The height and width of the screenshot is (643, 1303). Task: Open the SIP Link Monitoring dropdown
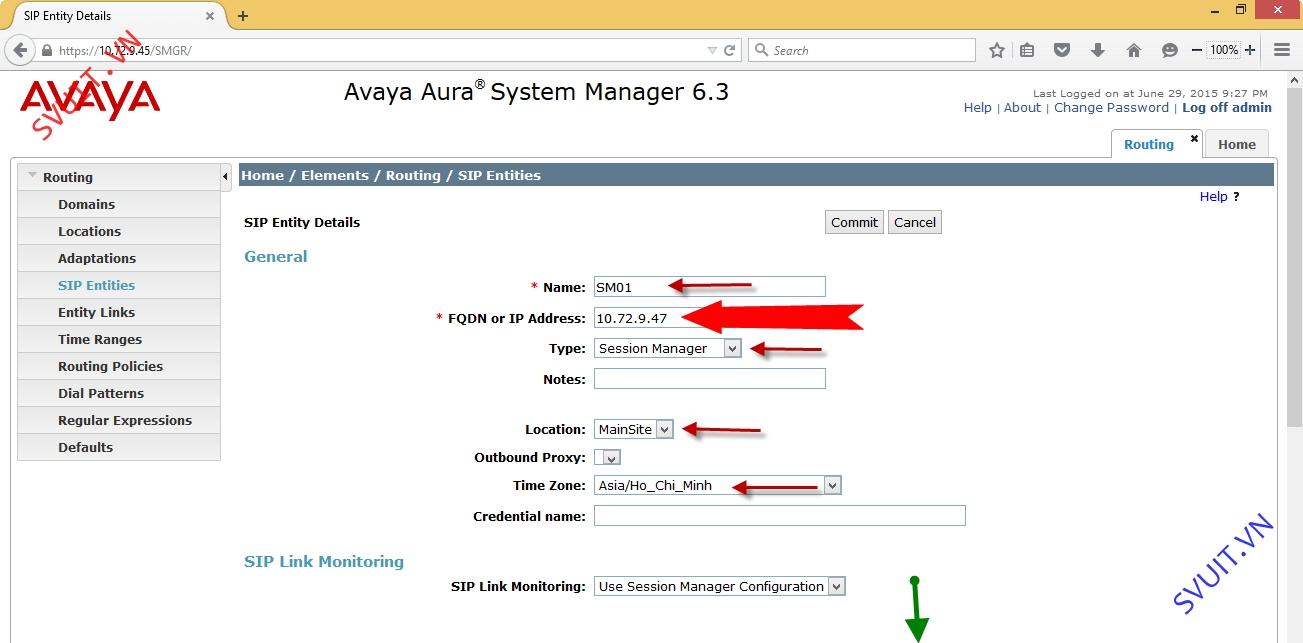coord(720,586)
